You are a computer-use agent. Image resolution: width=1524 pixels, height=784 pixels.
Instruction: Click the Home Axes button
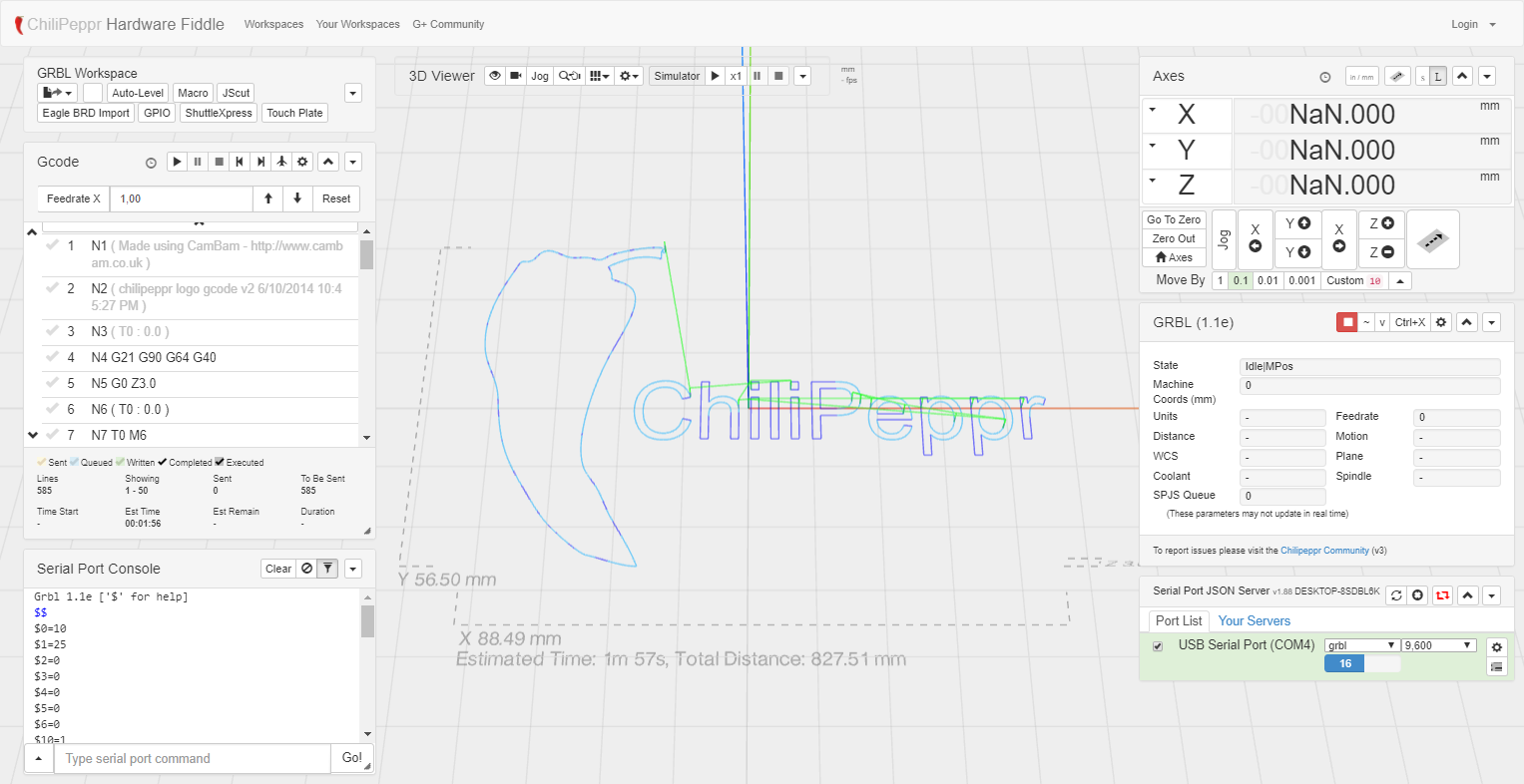[1174, 257]
